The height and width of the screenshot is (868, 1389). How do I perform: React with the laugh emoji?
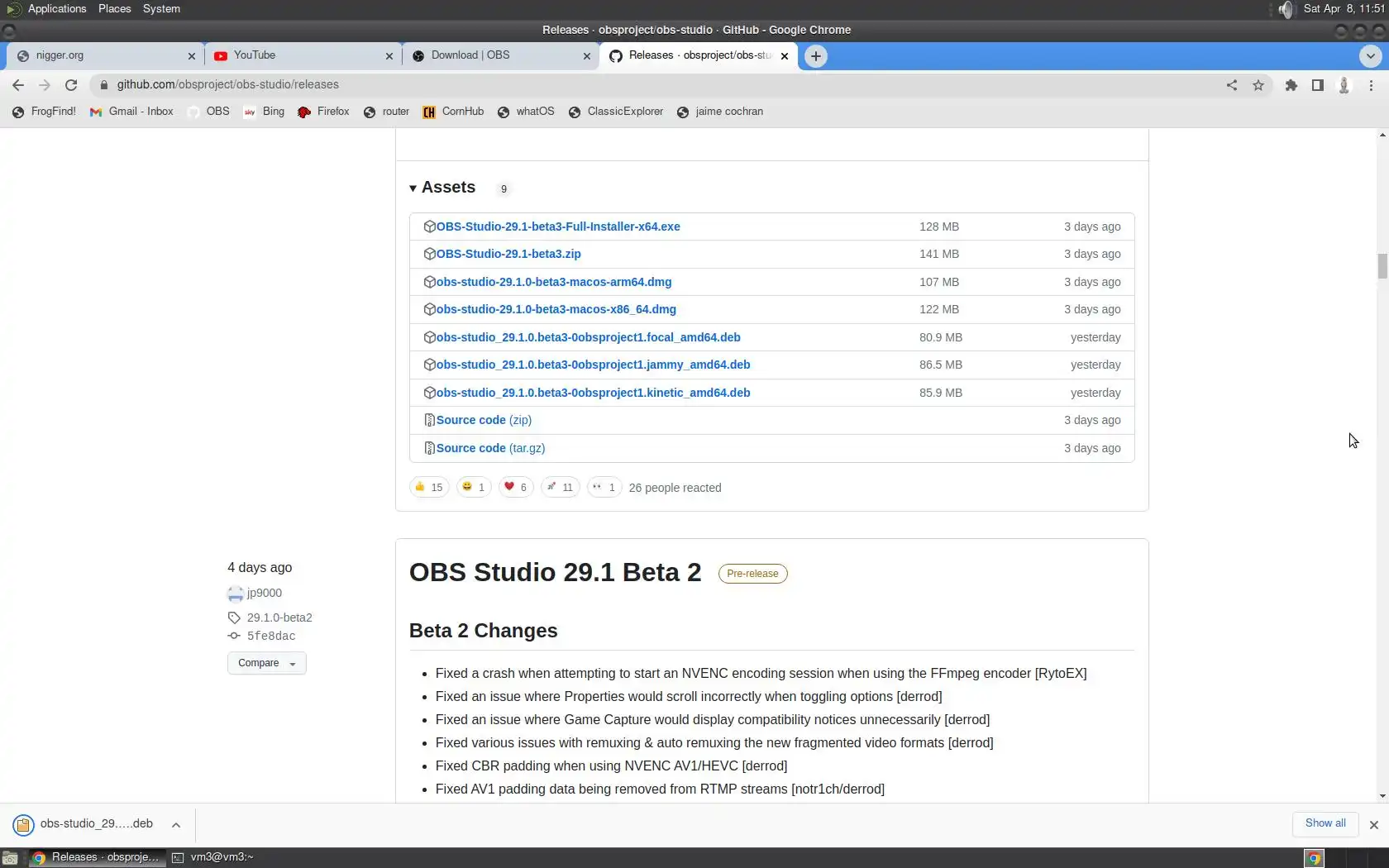coord(474,488)
